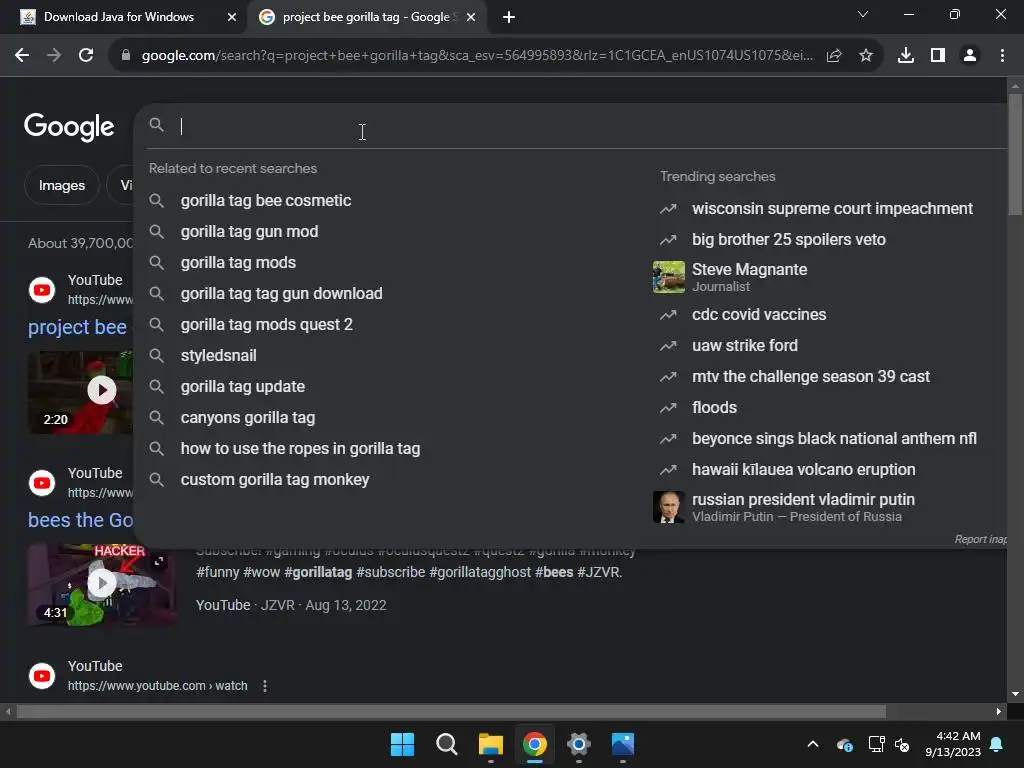Screen dimensions: 1024x768
Task: Open Windows taskbar Search
Action: (x=447, y=744)
